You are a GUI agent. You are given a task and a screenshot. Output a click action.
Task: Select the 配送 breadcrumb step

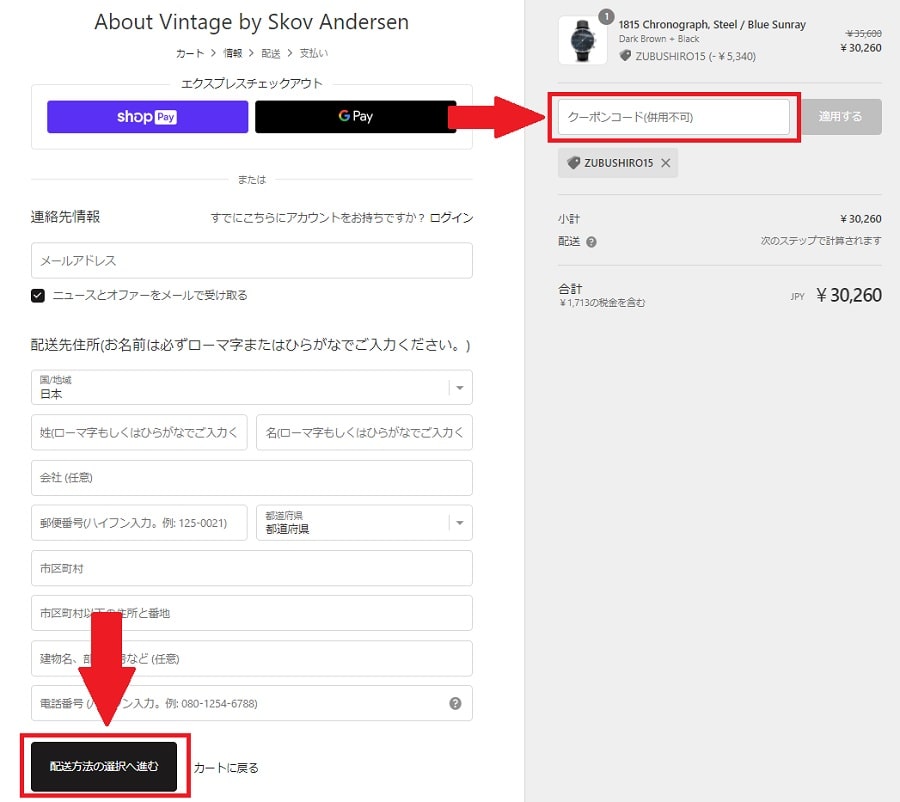coord(271,53)
